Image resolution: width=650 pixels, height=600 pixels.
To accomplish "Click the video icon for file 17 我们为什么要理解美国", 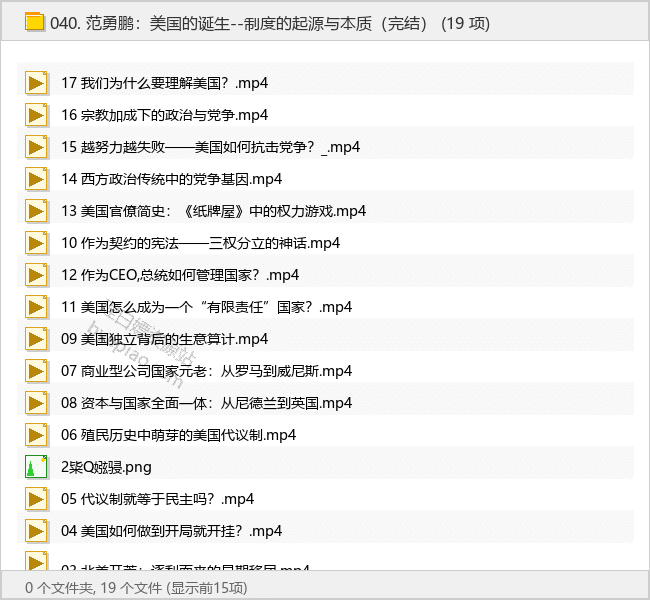I will (36, 83).
